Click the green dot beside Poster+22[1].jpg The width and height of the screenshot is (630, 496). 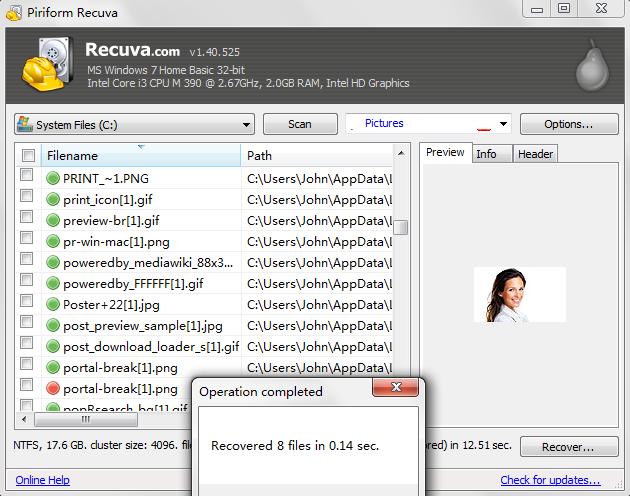click(x=53, y=304)
